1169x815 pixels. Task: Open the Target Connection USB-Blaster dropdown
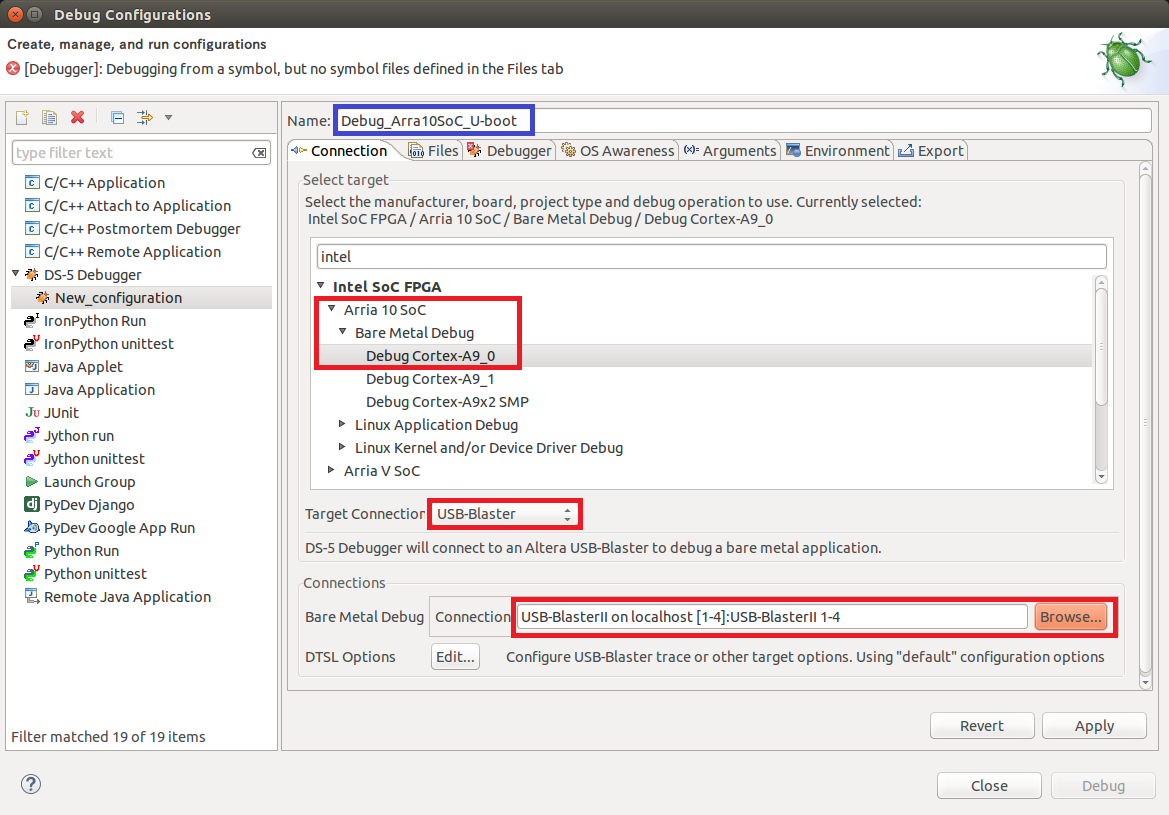[505, 514]
